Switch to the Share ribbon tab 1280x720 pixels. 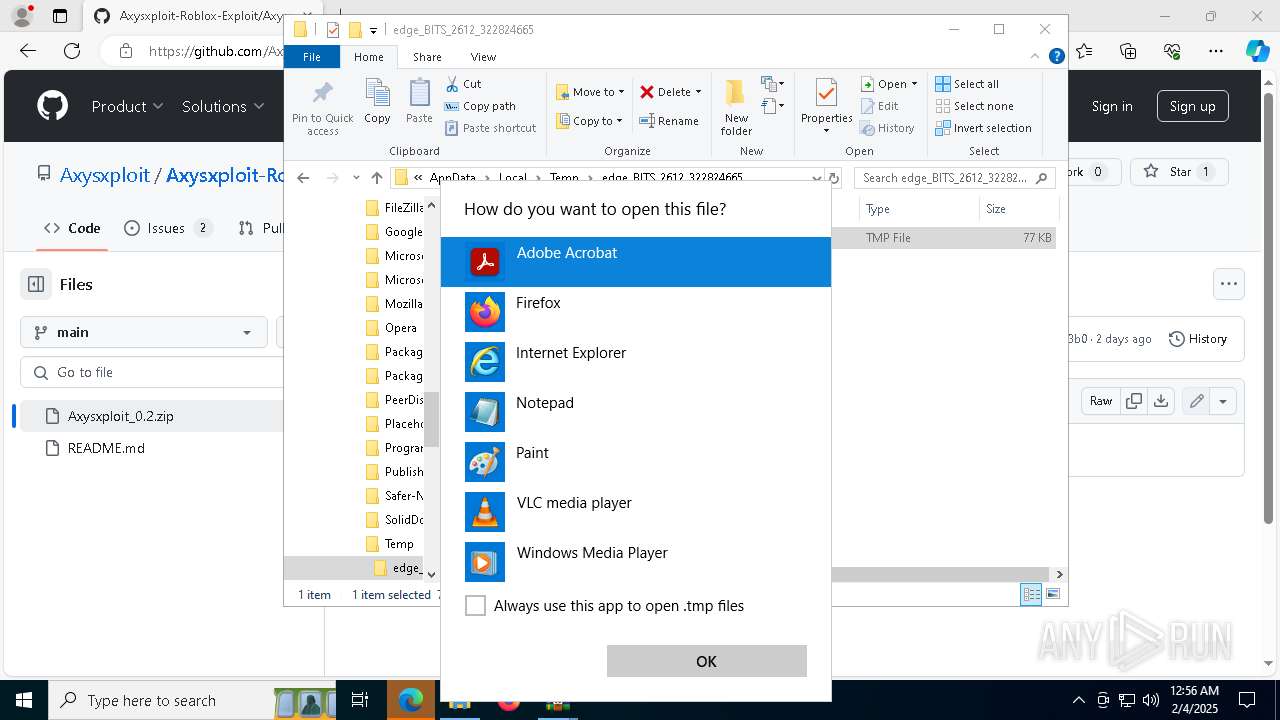point(427,57)
